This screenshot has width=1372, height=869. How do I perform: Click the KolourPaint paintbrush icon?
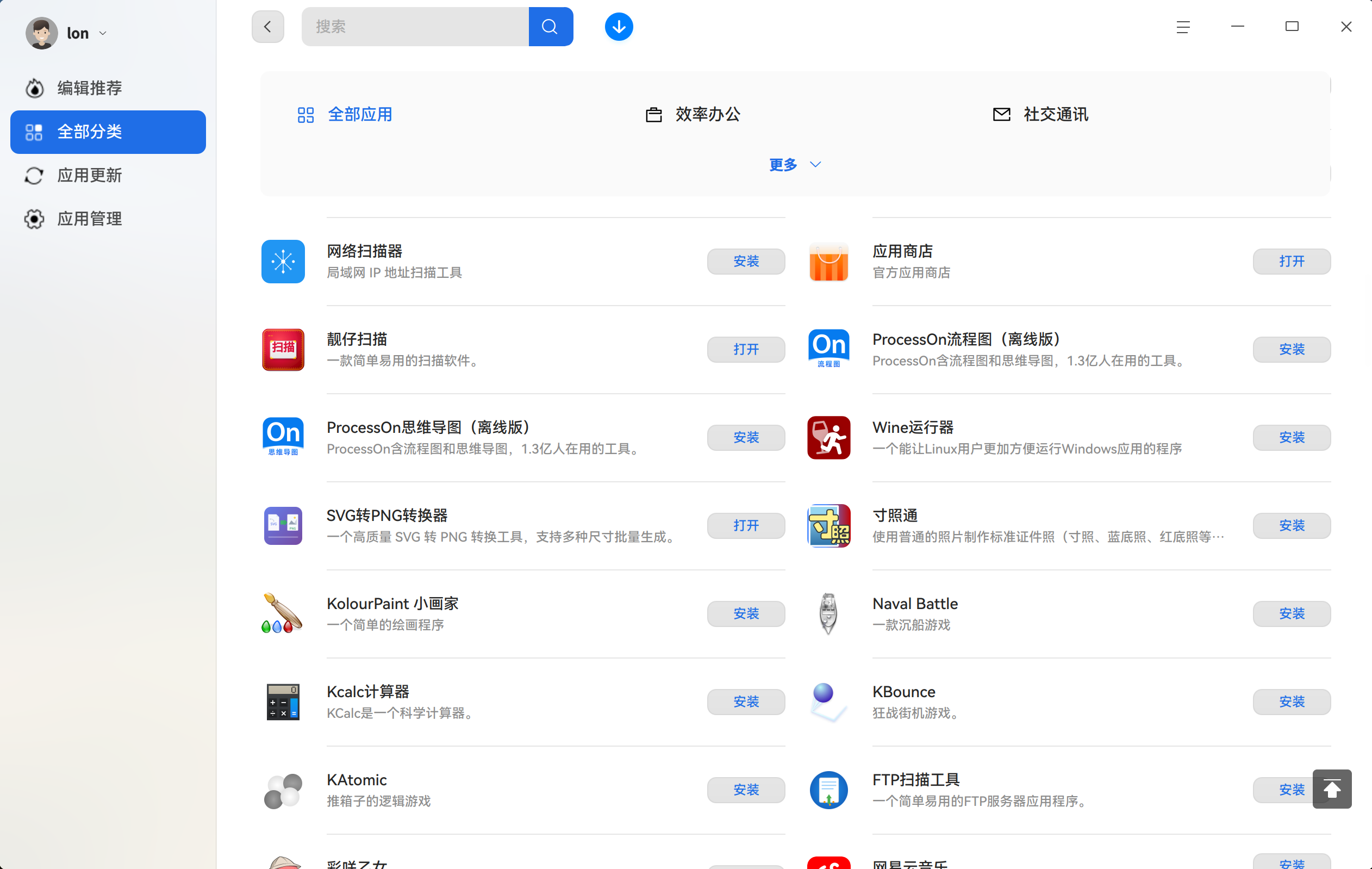coord(282,614)
